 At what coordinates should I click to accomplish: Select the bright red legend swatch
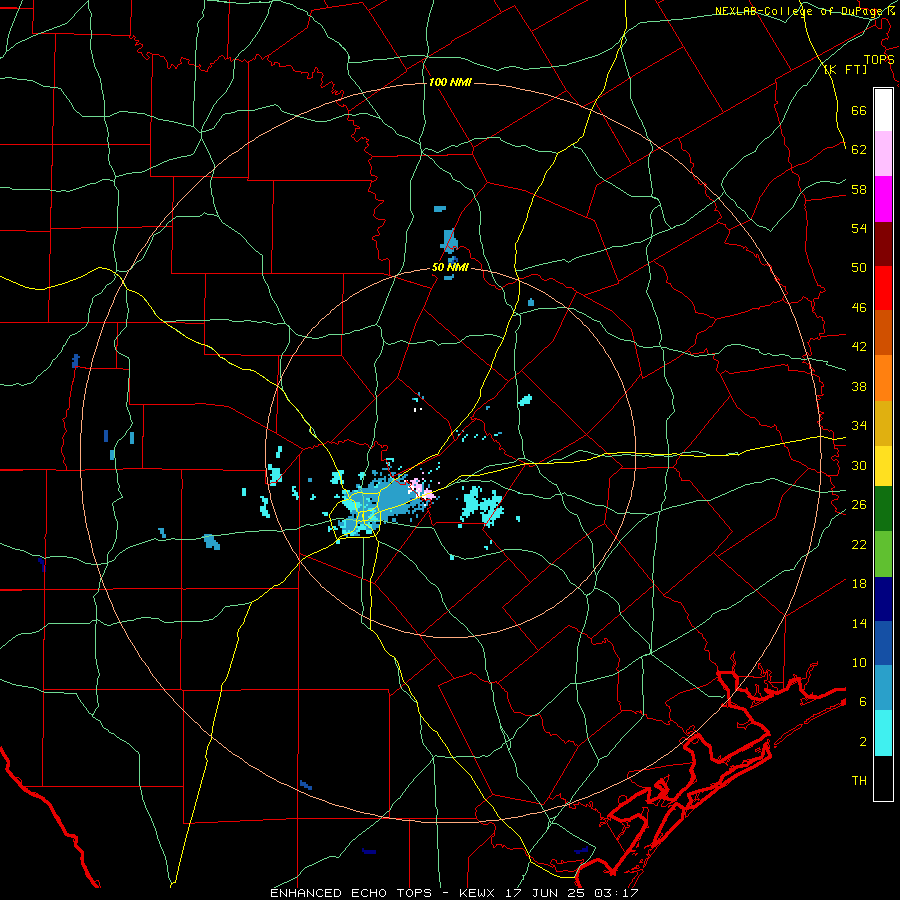(x=883, y=288)
